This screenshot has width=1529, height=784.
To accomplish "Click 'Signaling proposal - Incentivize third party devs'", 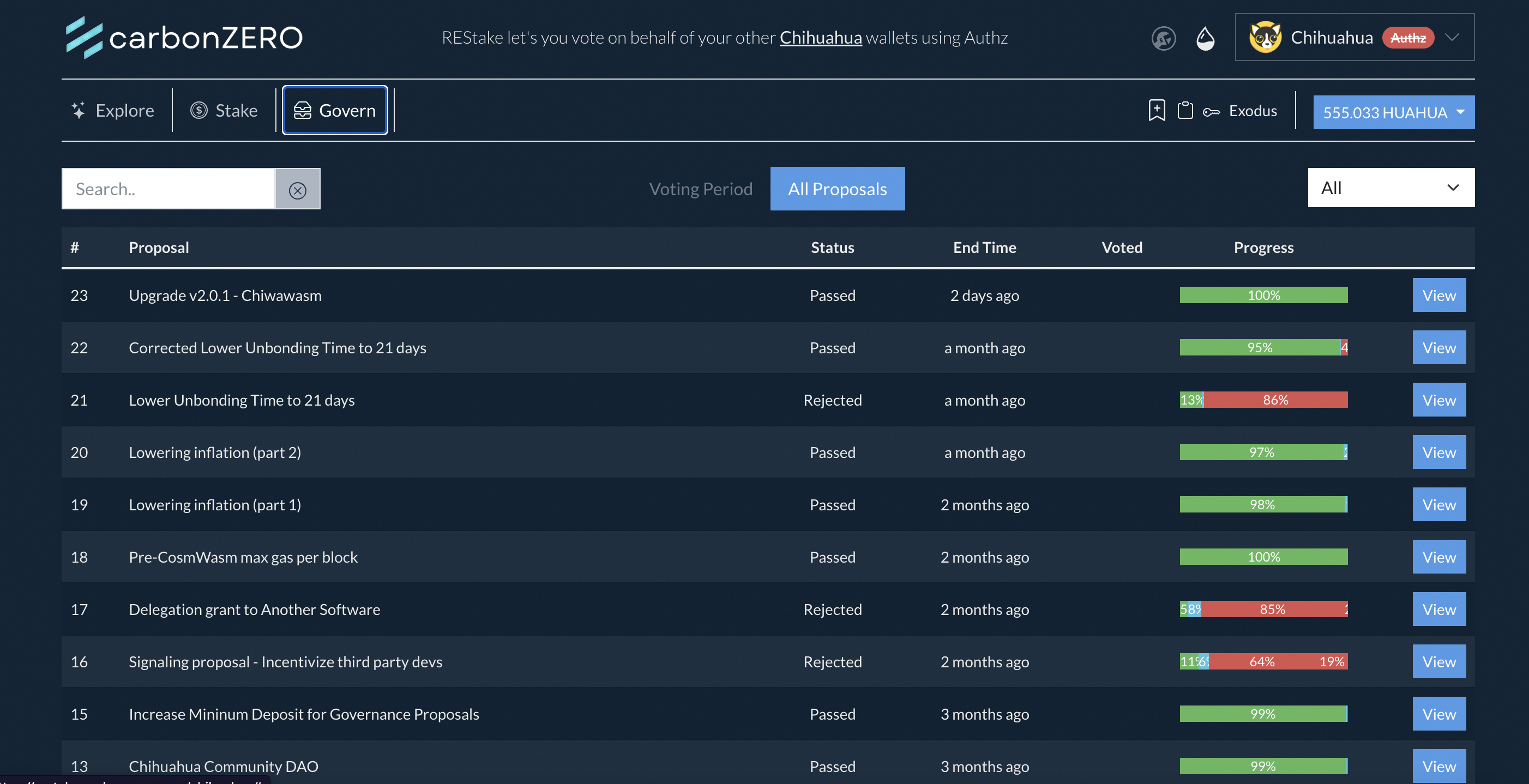I will 286,662.
